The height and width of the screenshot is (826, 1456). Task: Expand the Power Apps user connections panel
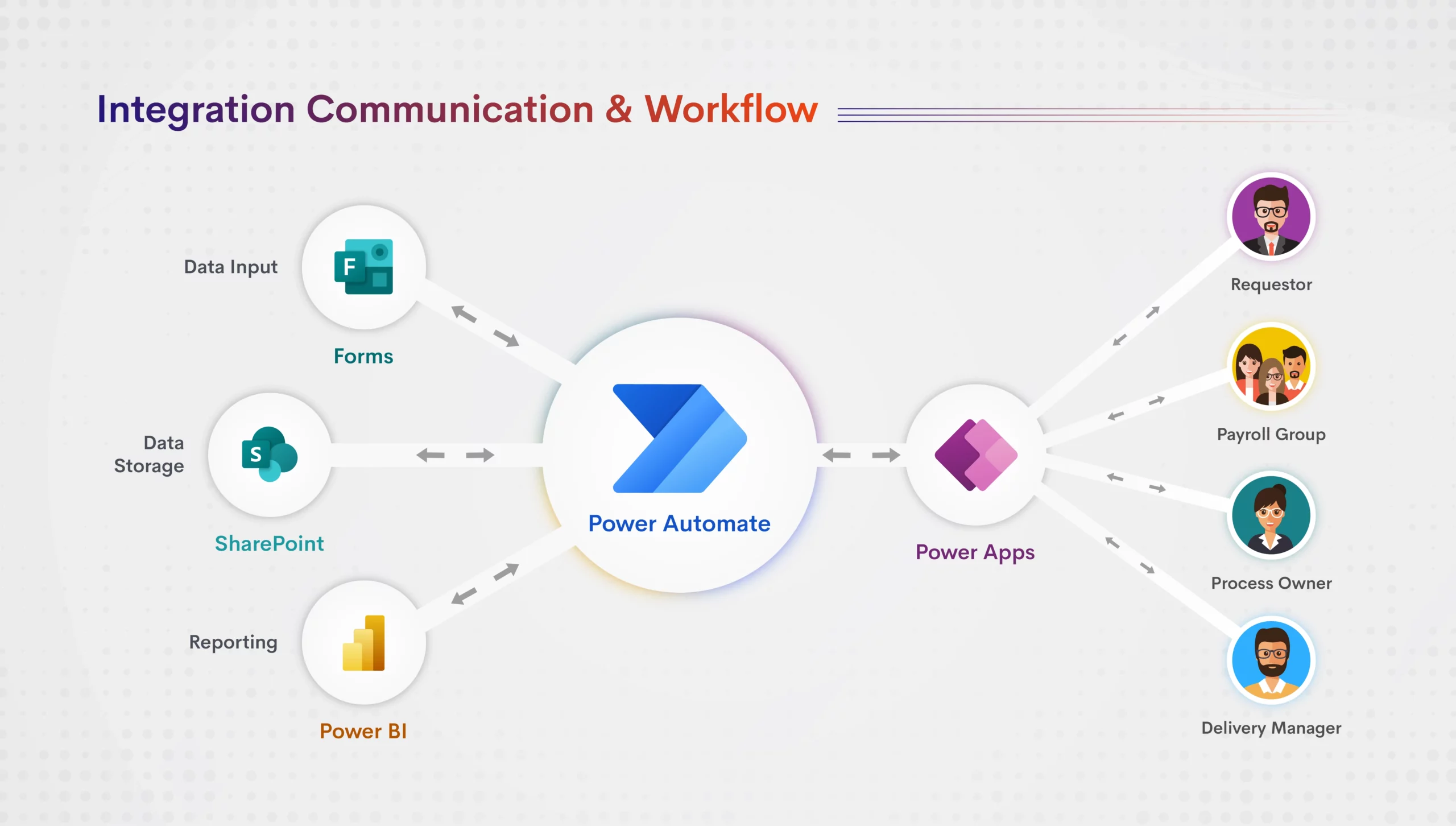[x=974, y=455]
